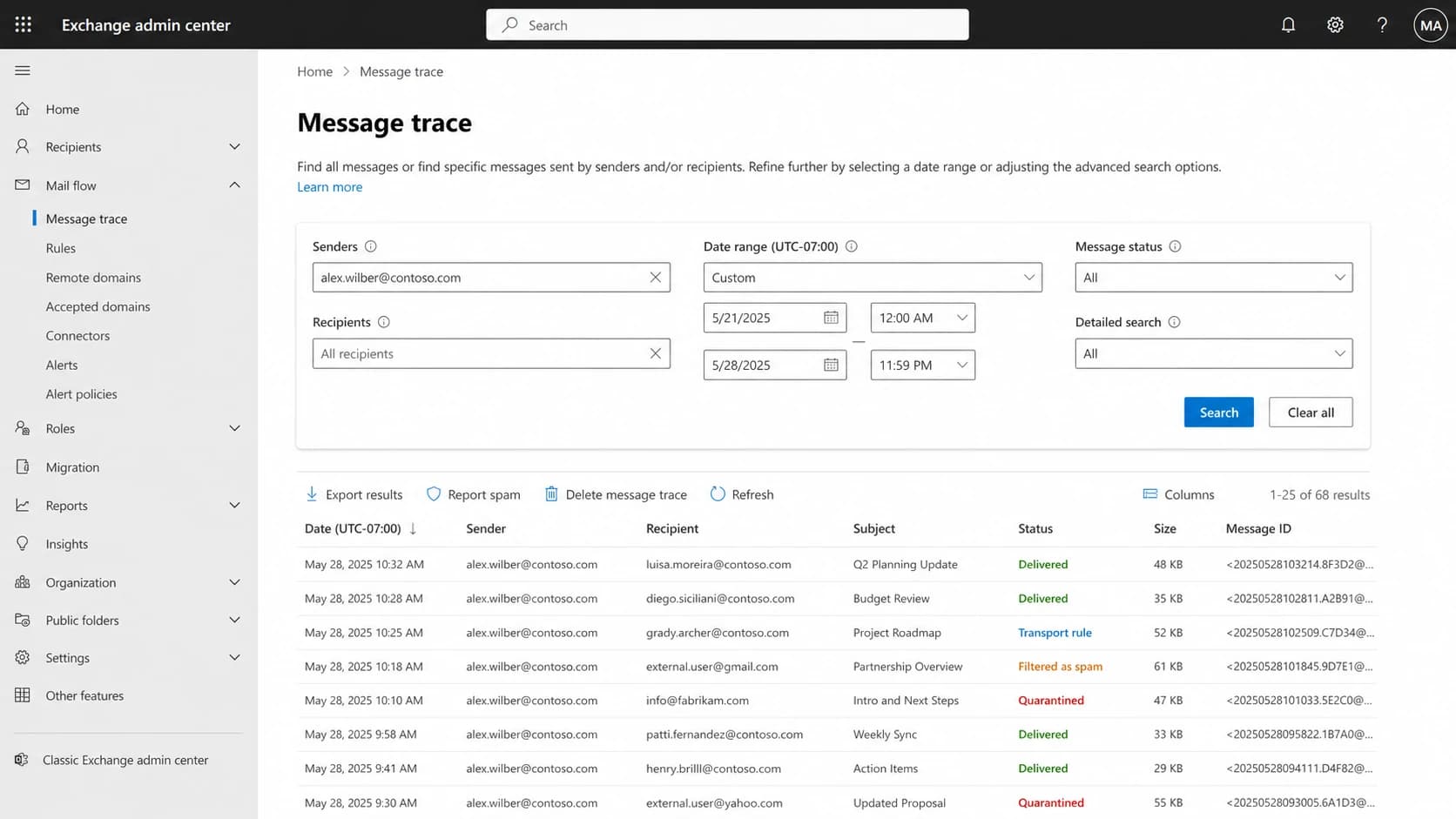Expand the Public folders section chevron
The image size is (1456, 819).
[234, 620]
